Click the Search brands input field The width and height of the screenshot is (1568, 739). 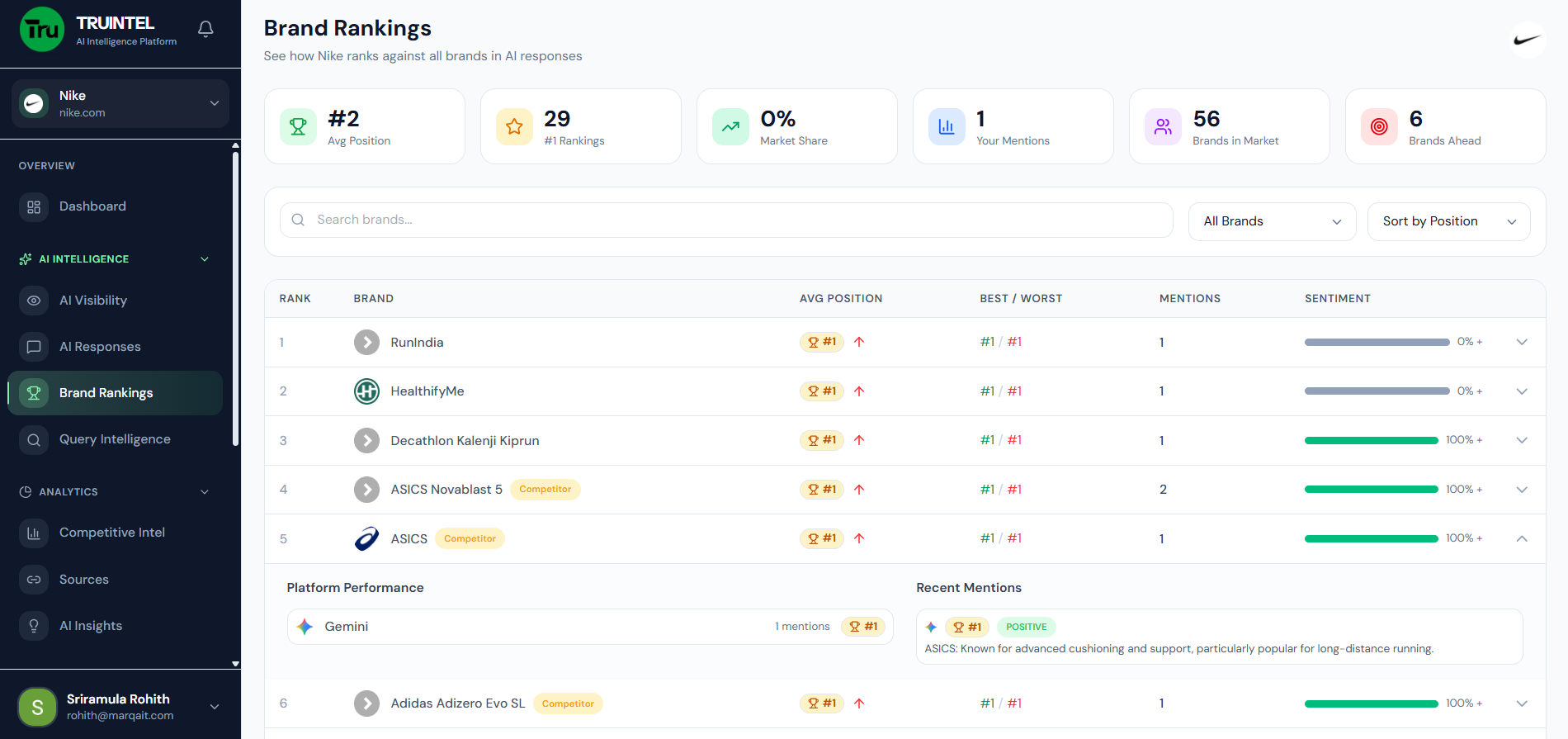click(726, 220)
